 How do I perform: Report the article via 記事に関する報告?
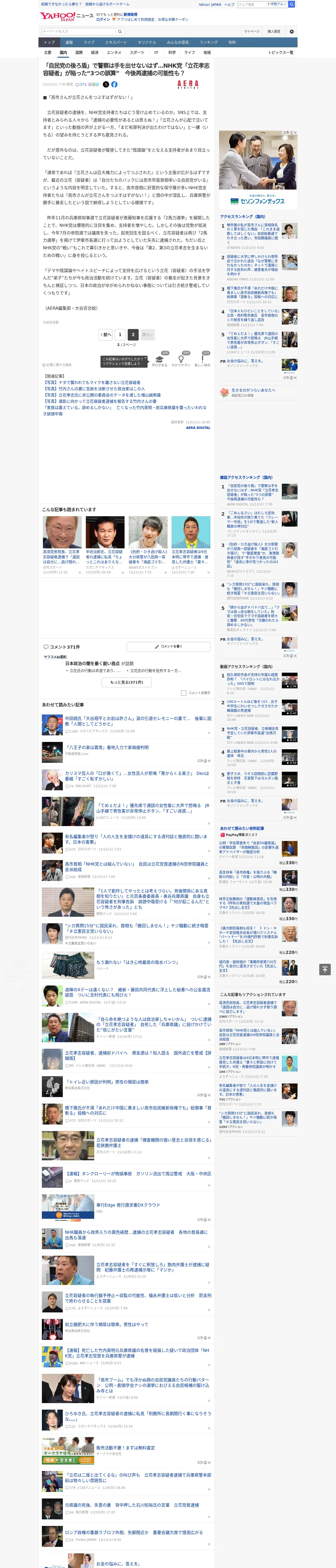pyautogui.click(x=57, y=365)
